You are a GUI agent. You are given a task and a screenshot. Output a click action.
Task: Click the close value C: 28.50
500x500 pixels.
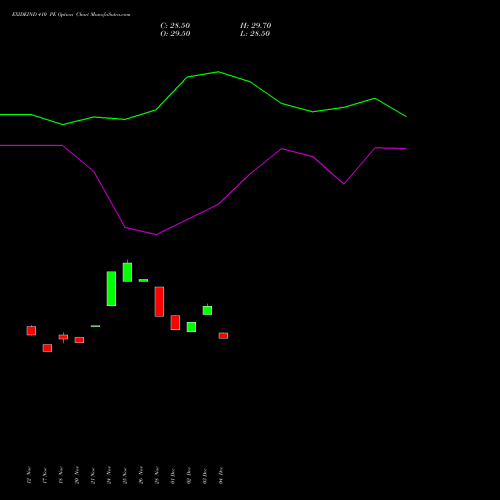175,26
